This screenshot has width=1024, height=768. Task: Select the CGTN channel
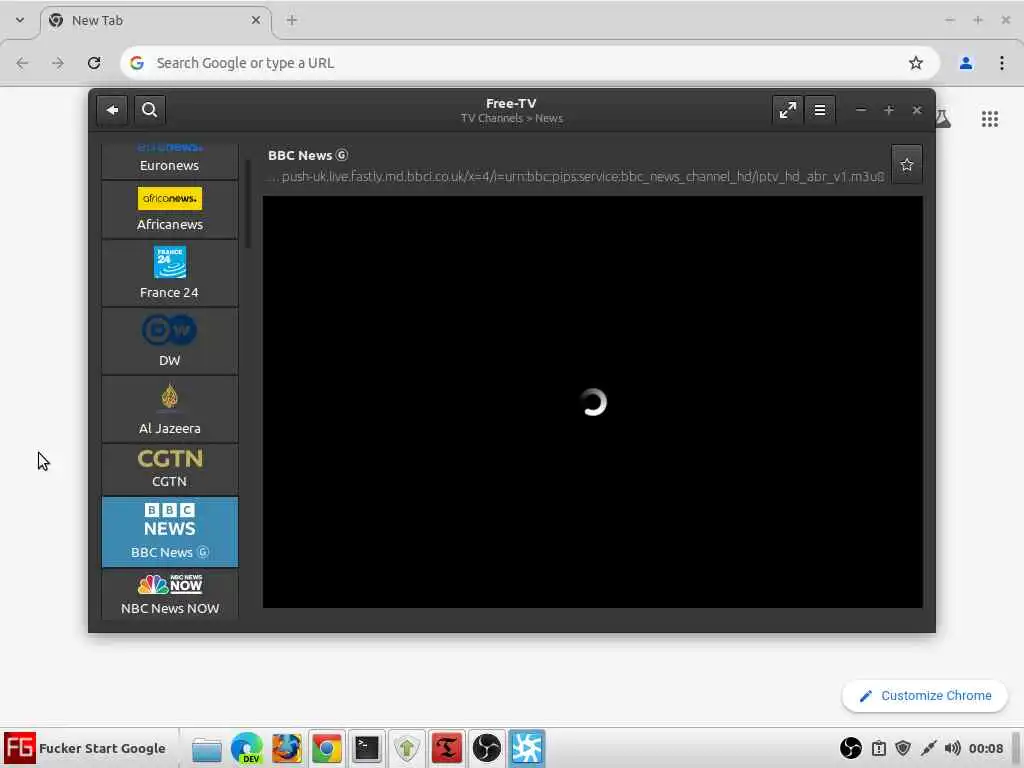(170, 469)
